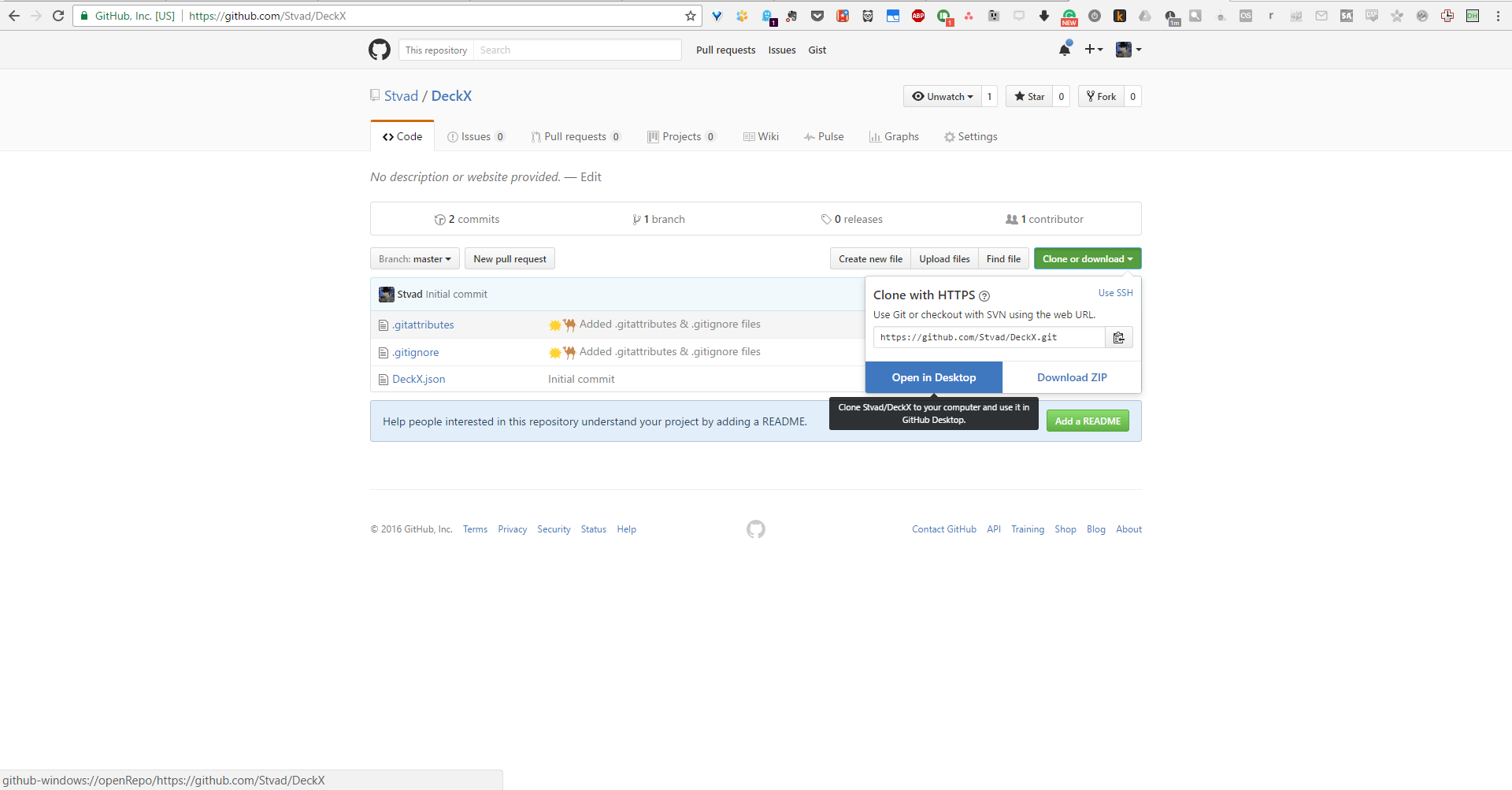Open Chrome three-dot menu

(x=1498, y=16)
